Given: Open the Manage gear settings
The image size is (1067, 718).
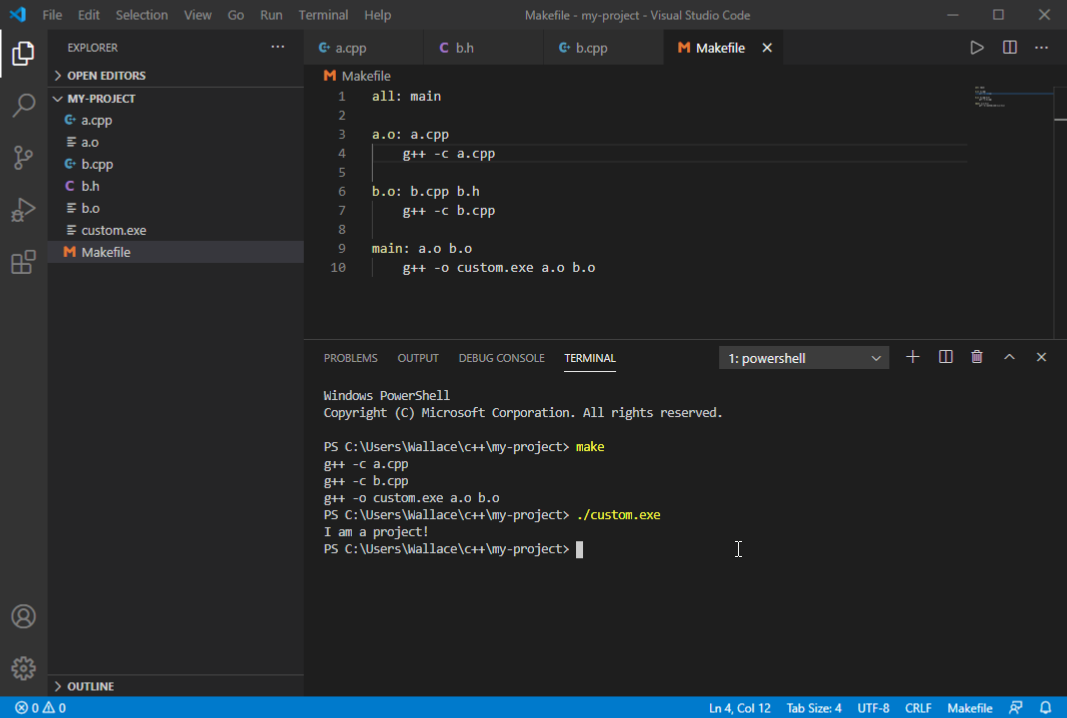Looking at the screenshot, I should click(x=23, y=668).
